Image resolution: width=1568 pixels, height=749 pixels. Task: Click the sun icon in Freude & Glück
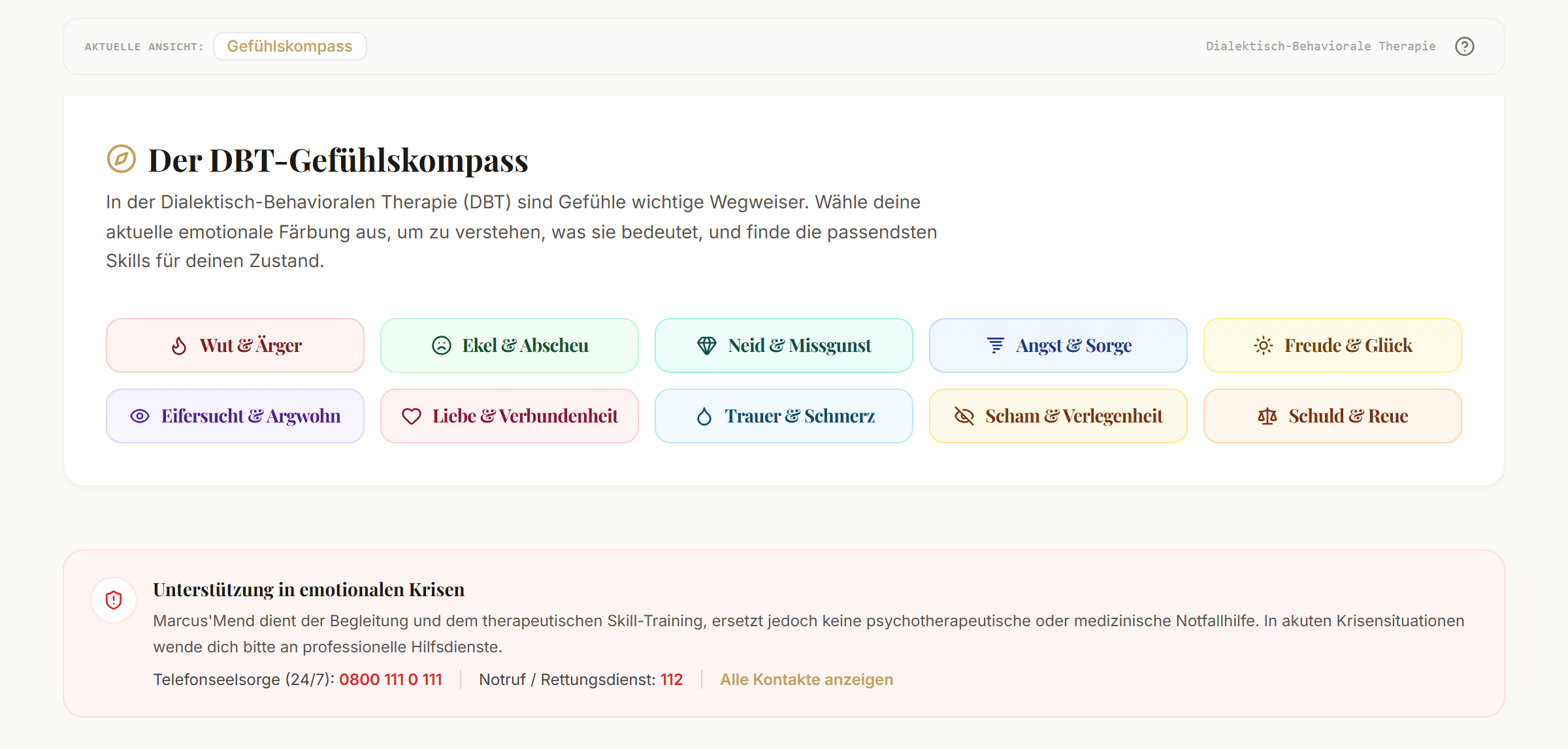[x=1264, y=345]
